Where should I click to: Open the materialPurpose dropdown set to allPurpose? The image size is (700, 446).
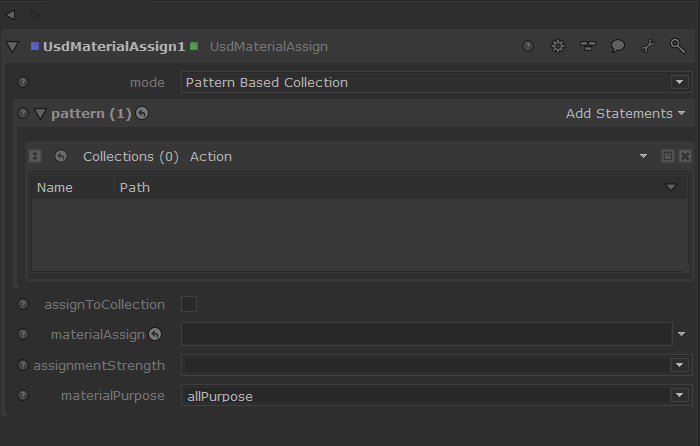(x=435, y=396)
